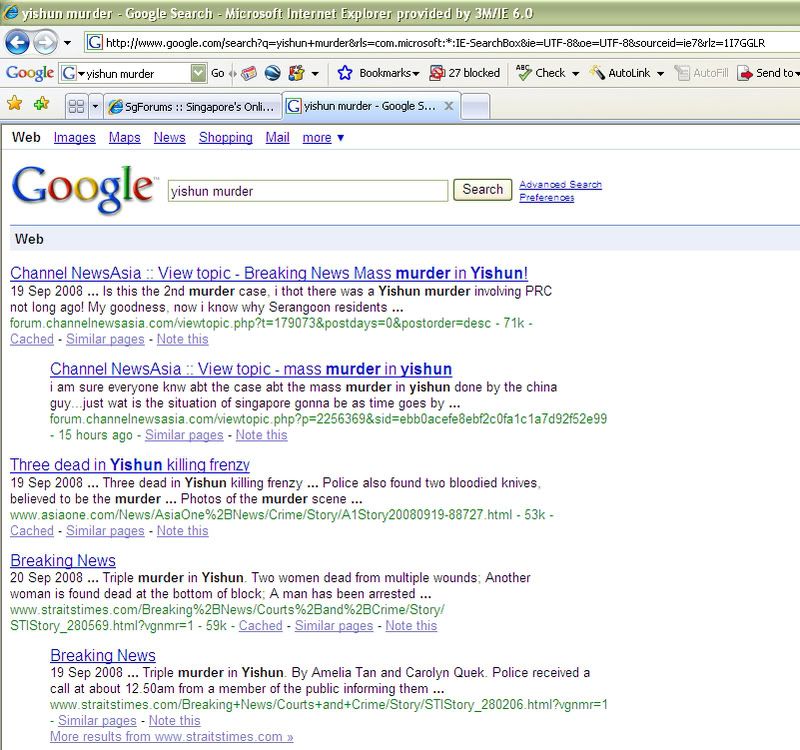Switch to the SgForums tab
Screen dimensions: 800x750
click(190, 106)
